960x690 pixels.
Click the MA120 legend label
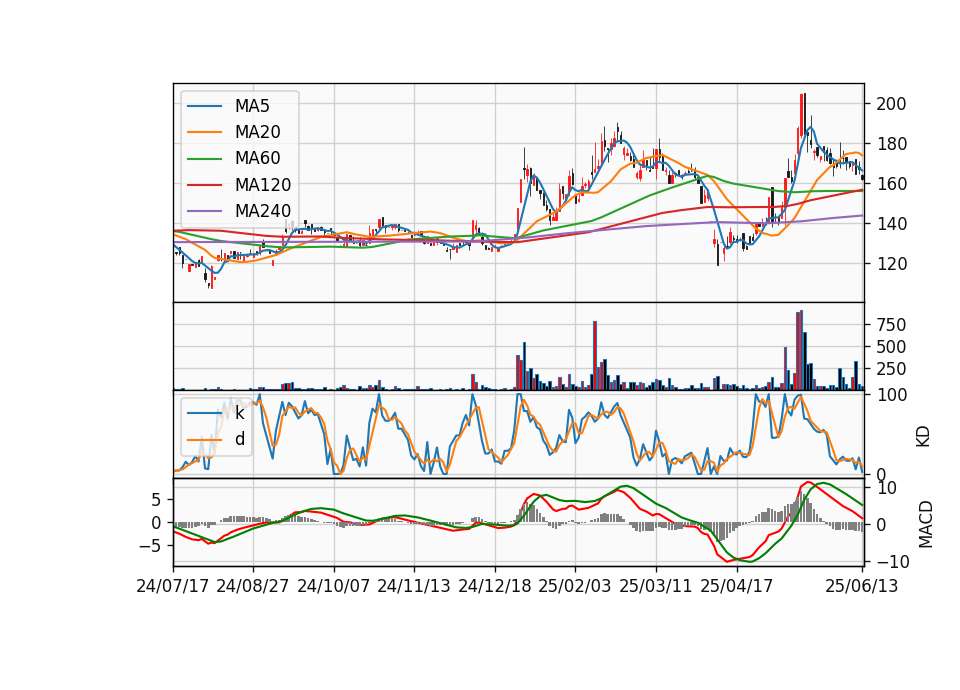[x=263, y=185]
